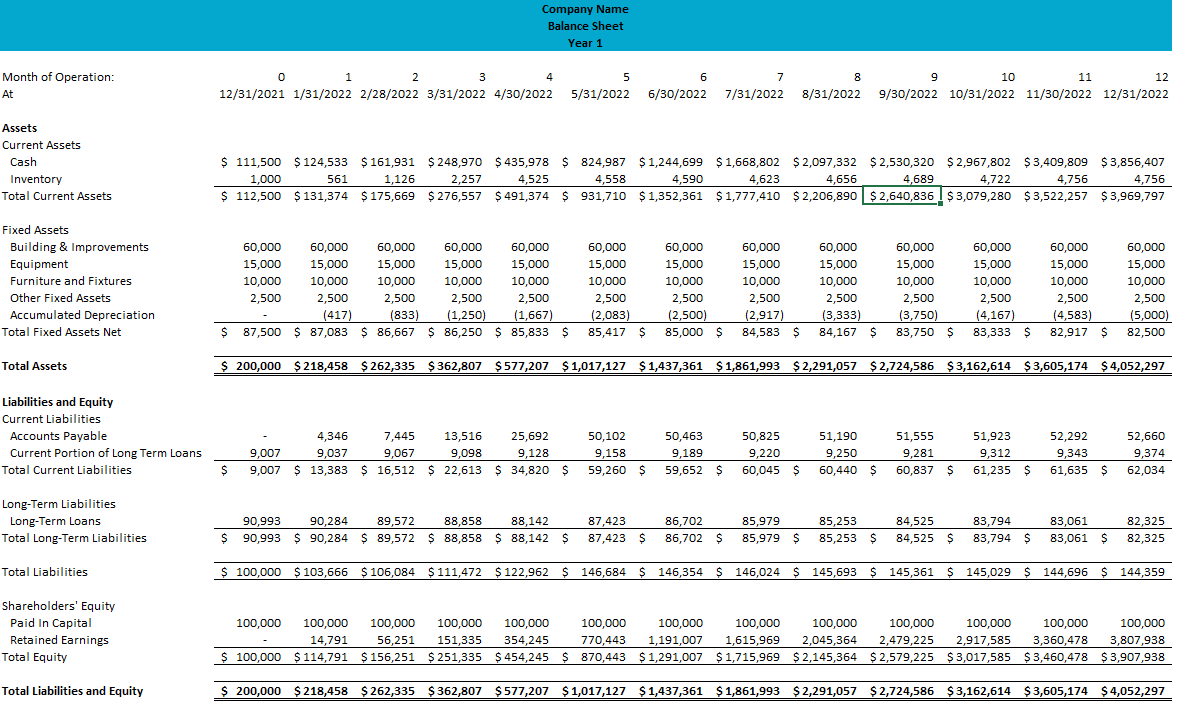Select Total Current Liabilities label
Viewport: 1179px width, 707px height.
coord(67,470)
